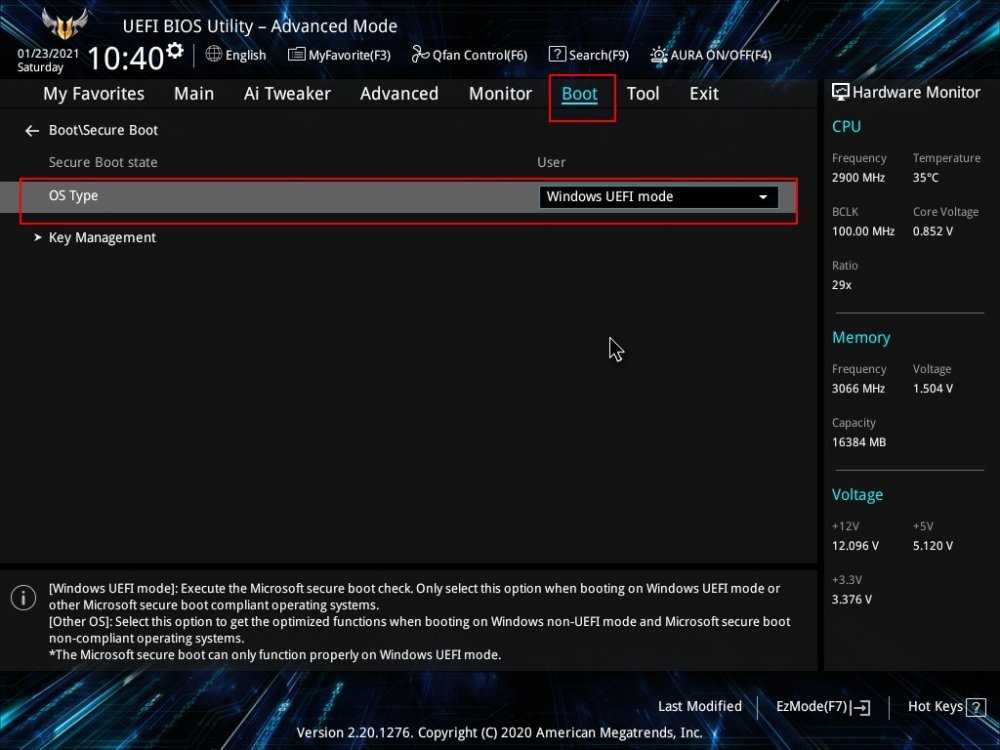Select the OS Type setting row
The height and width of the screenshot is (750, 1000).
[280, 197]
